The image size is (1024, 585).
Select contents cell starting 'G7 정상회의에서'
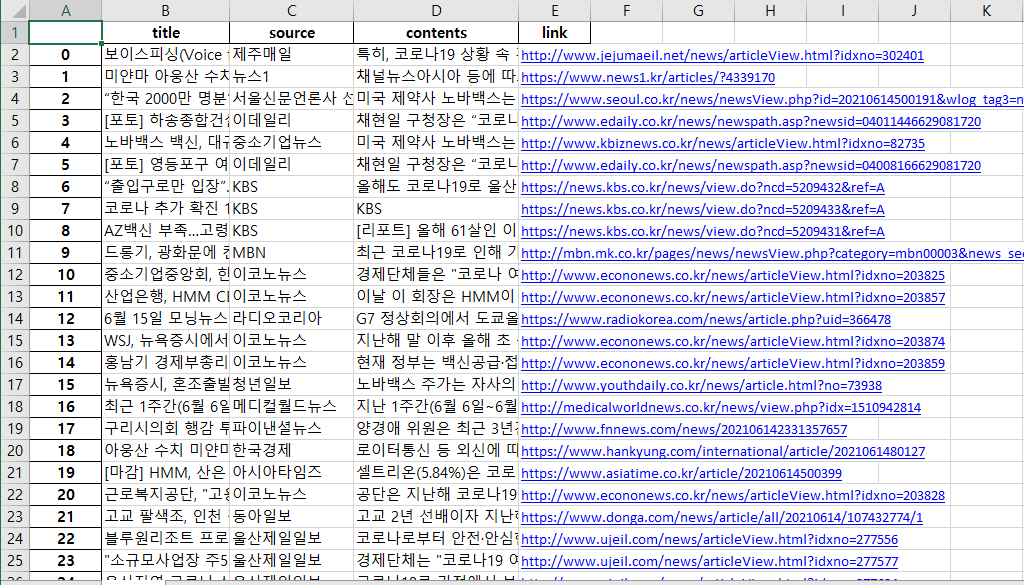tap(436, 319)
